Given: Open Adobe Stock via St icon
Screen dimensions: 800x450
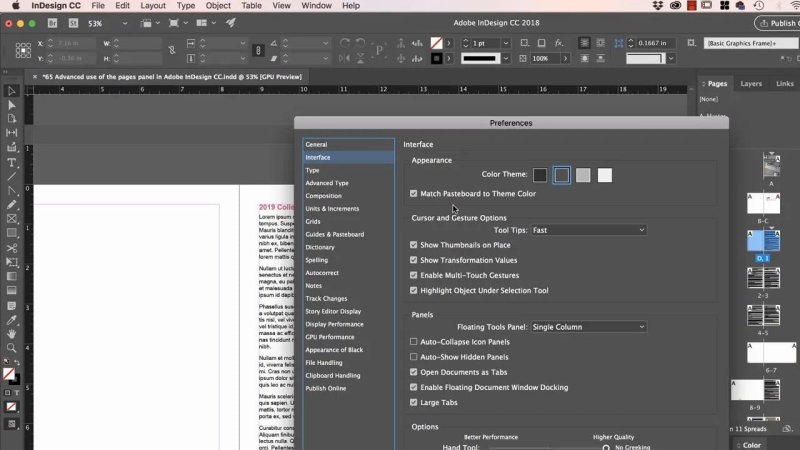Looking at the screenshot, I should [x=73, y=23].
